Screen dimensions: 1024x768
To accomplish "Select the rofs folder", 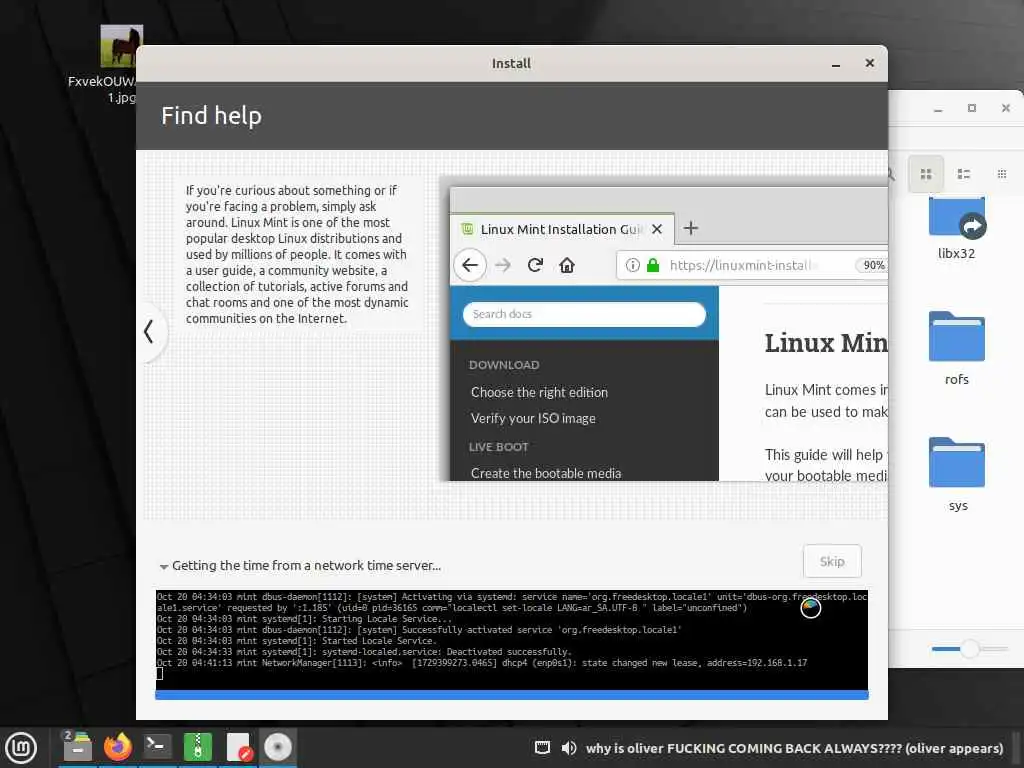I will [957, 348].
